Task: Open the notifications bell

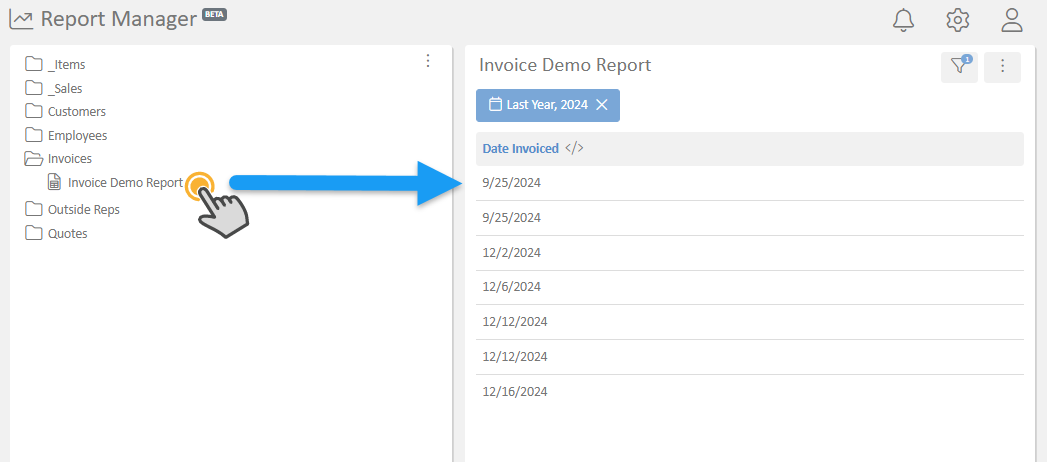Action: [904, 19]
